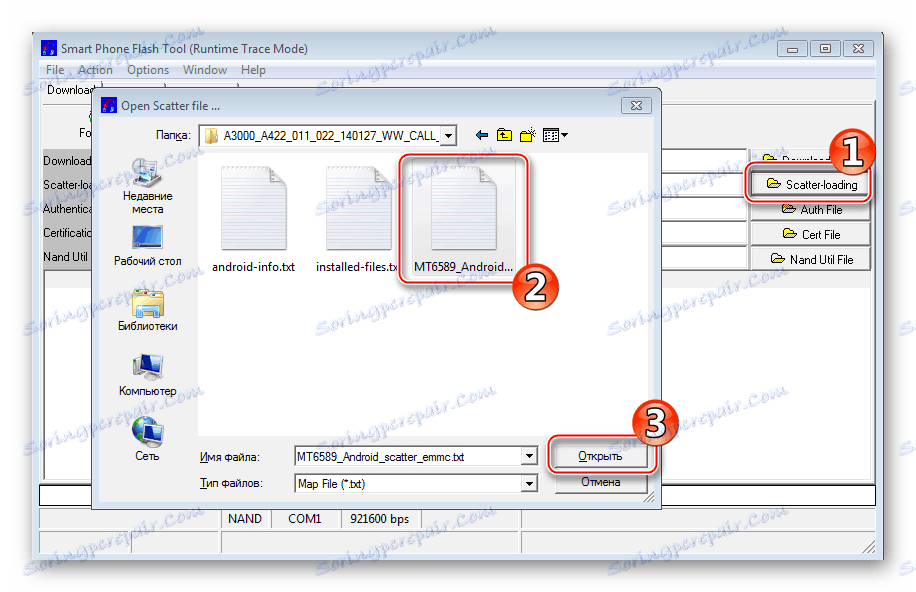Open Network shortcut (Сеть)
Image resolution: width=916 pixels, height=592 pixels.
(147, 439)
